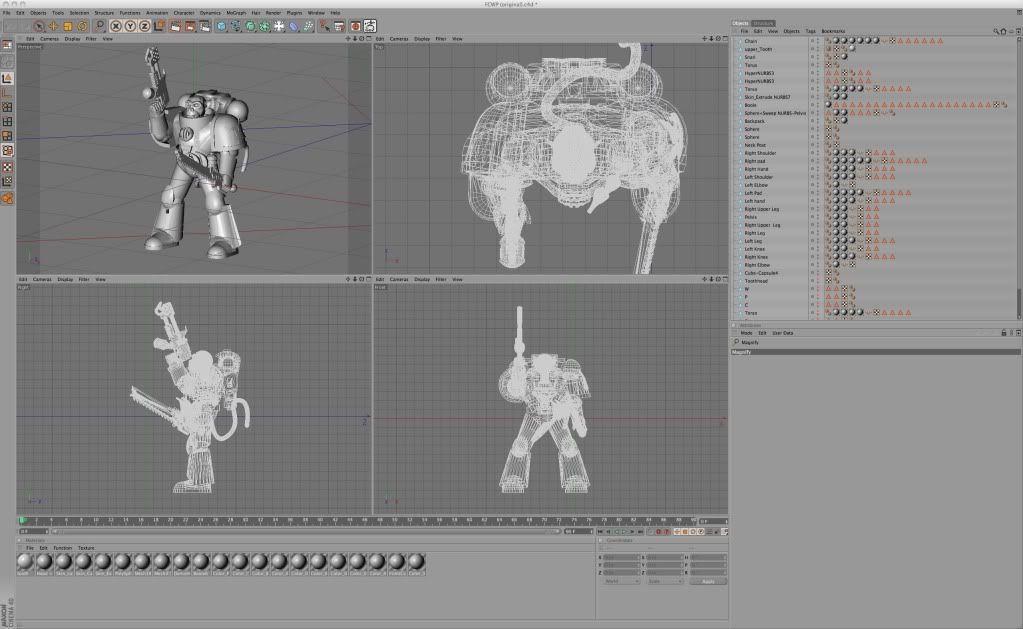
Task: Open the World coordinate dropdown
Action: (621, 581)
